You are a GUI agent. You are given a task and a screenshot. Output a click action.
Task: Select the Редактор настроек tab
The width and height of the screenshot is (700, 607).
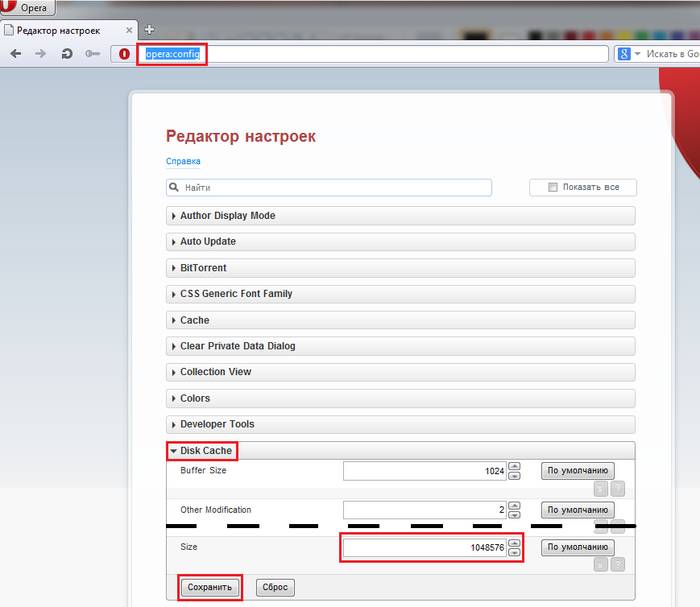point(60,30)
